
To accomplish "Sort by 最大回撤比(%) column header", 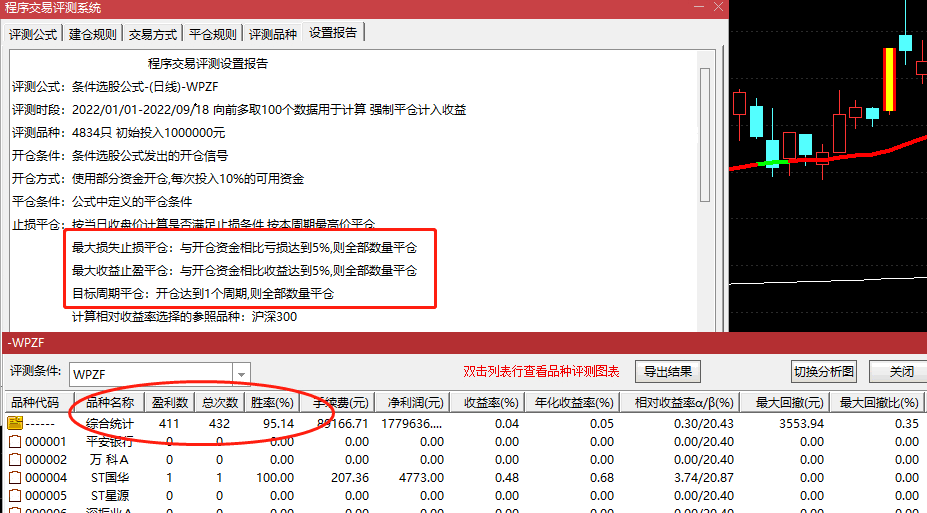I will [x=877, y=402].
